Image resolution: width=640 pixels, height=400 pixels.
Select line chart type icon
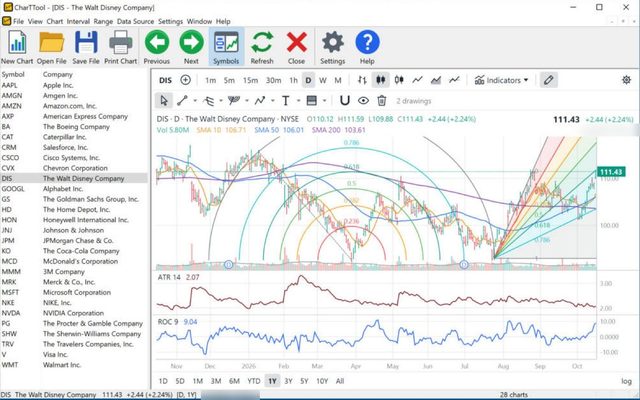[417, 80]
